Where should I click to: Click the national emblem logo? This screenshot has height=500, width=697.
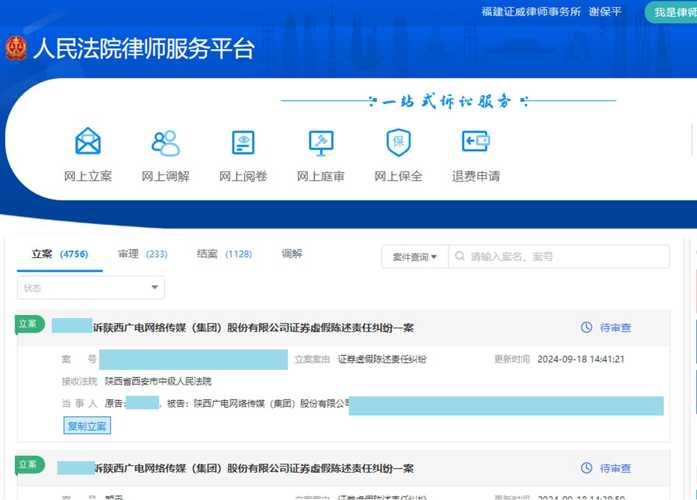coord(16,48)
